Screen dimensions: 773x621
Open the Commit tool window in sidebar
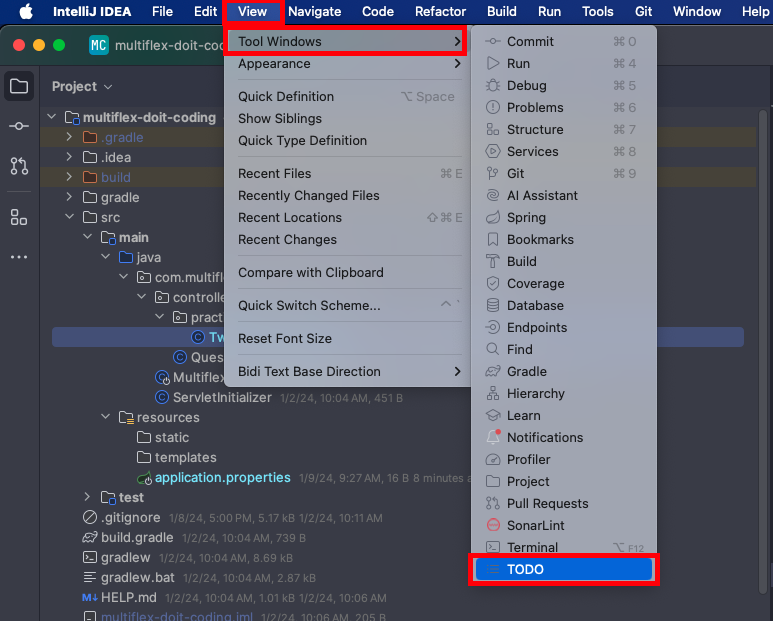[x=19, y=126]
